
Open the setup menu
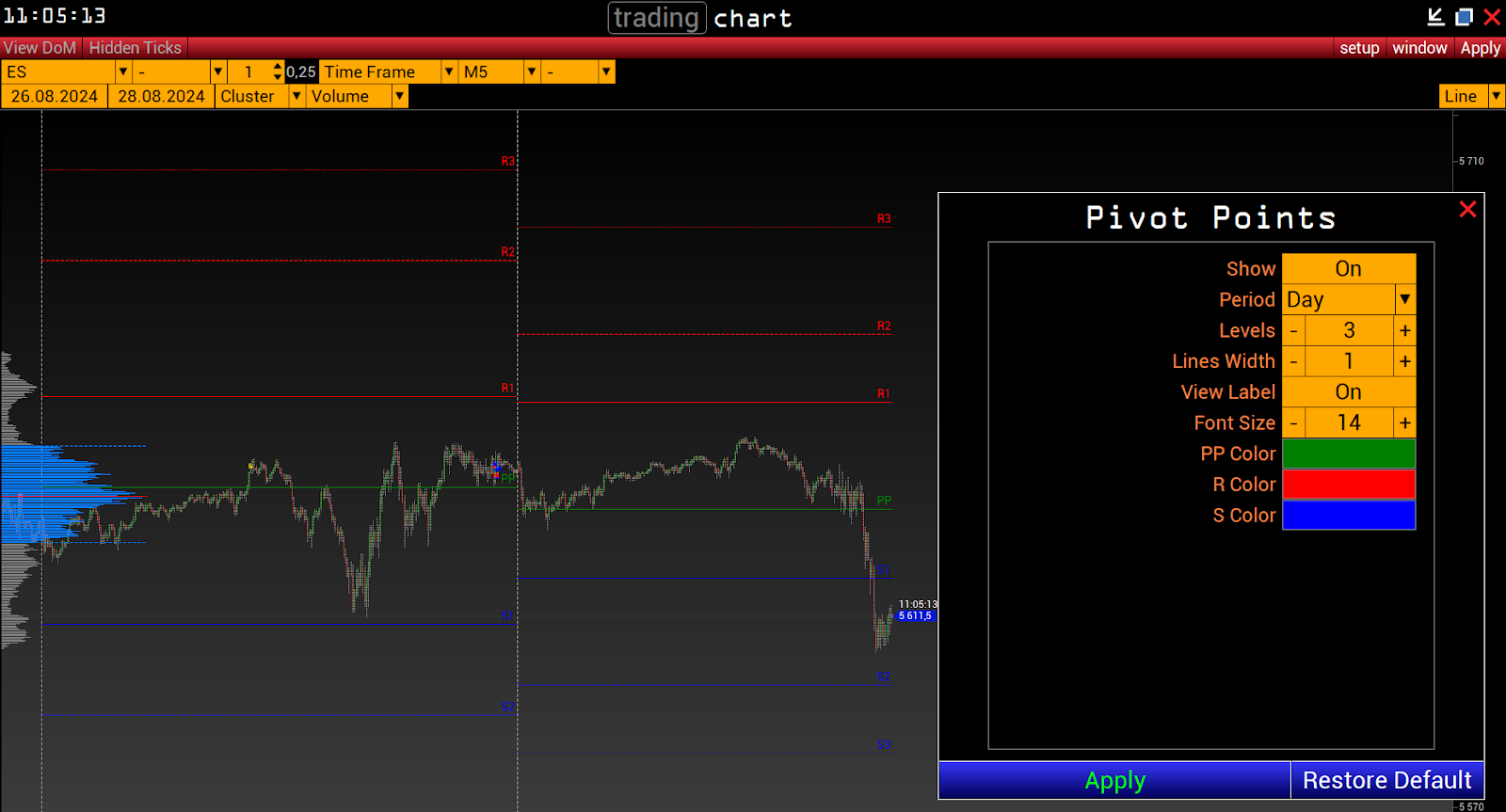(x=1359, y=48)
